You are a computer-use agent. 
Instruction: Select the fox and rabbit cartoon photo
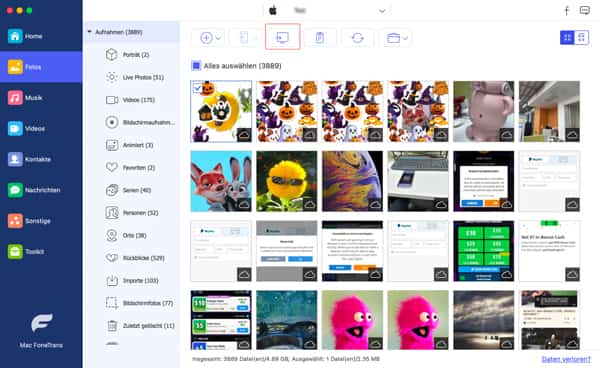tap(221, 181)
